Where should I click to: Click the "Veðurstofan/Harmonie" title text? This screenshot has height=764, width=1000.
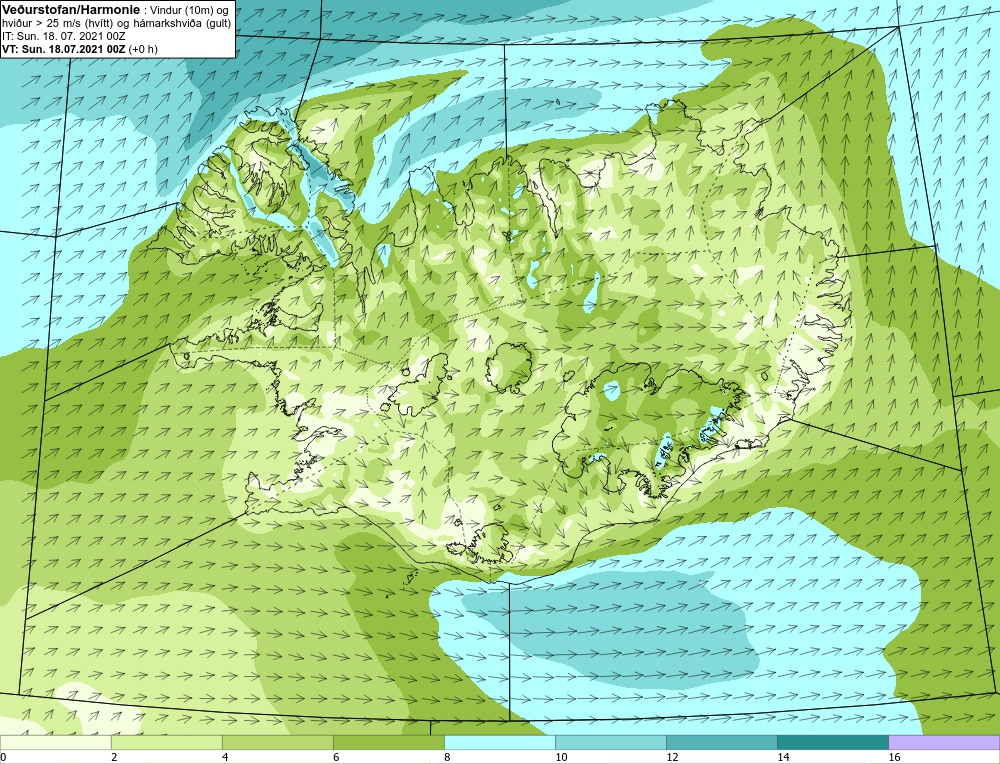pyautogui.click(x=69, y=10)
